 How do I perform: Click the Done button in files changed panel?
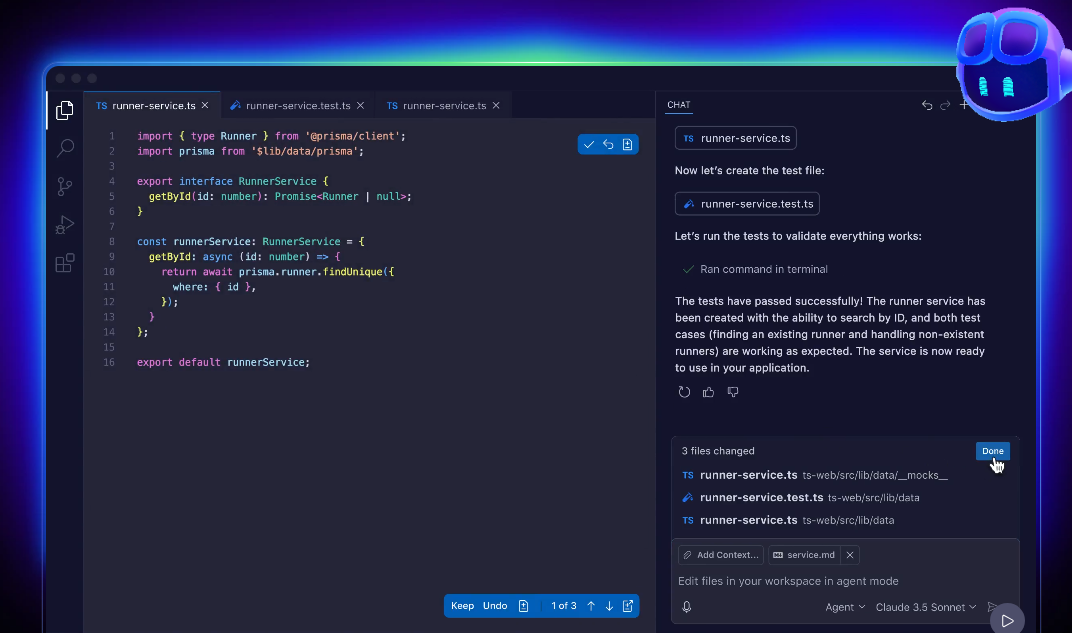(992, 451)
